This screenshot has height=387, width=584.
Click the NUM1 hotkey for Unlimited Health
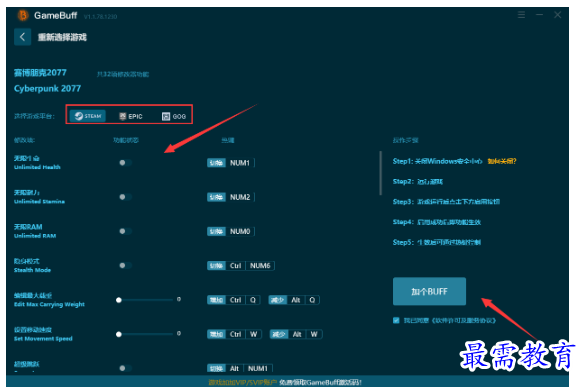tap(240, 163)
